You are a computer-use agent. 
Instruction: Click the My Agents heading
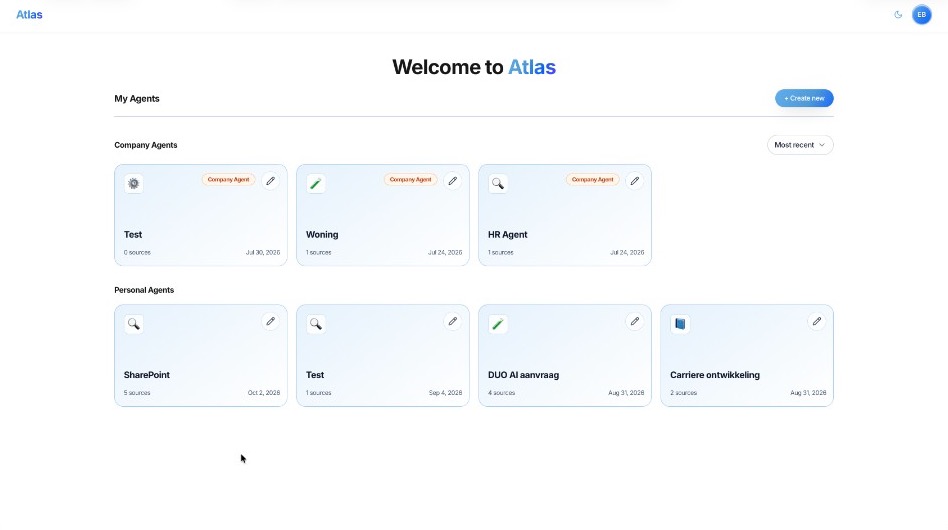(137, 99)
